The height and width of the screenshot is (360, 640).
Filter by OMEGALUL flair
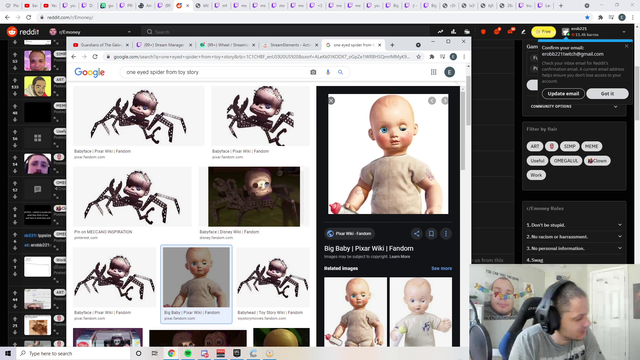[566, 160]
